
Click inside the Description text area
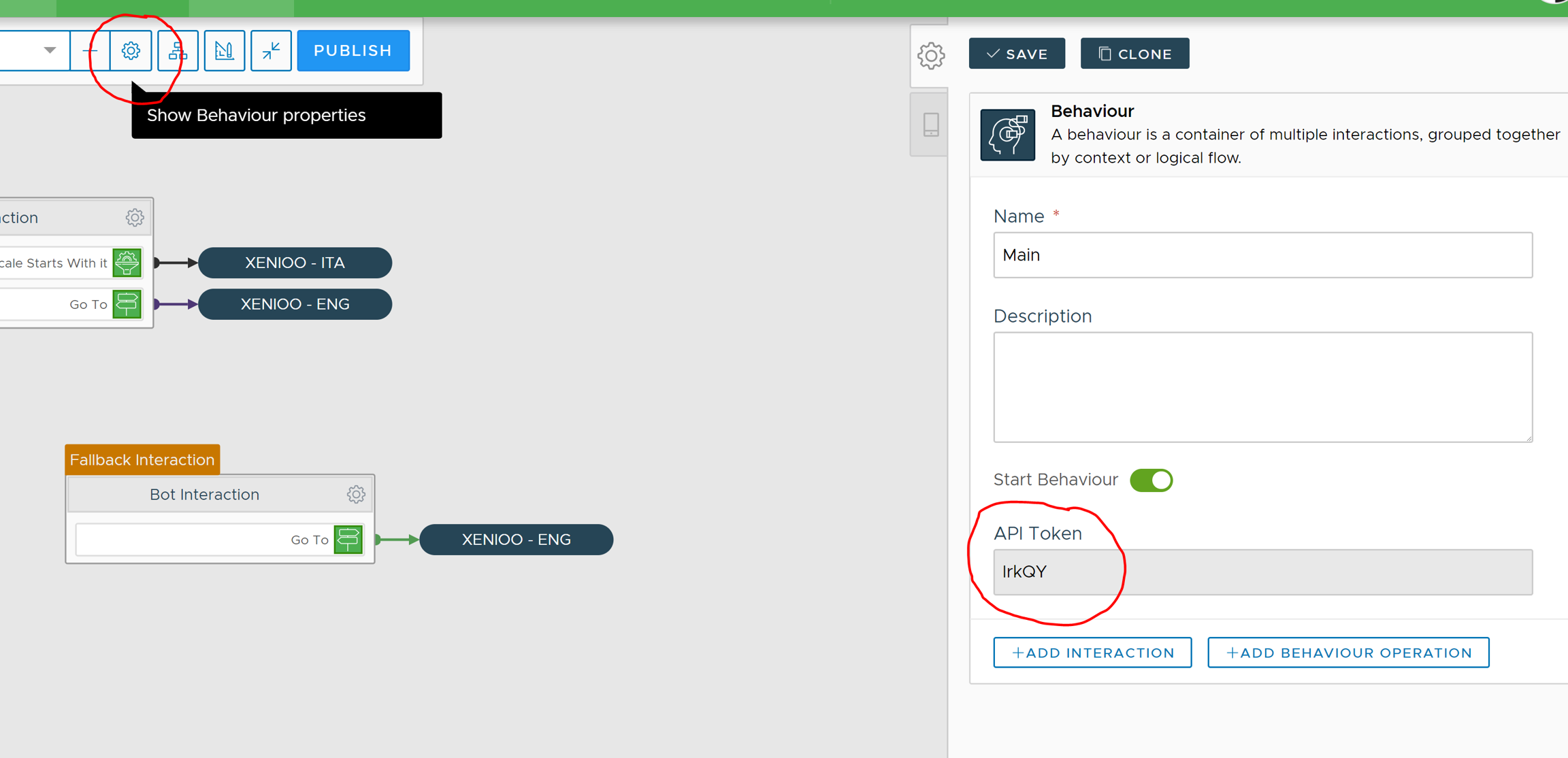tap(1262, 387)
